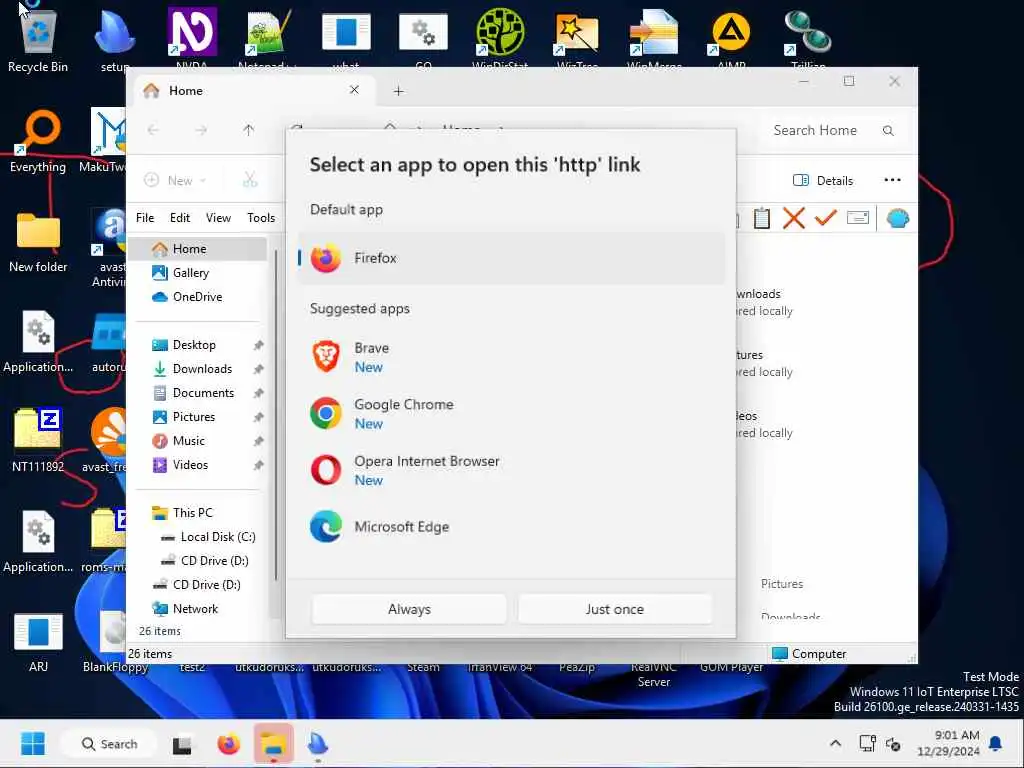Viewport: 1024px width, 768px height.
Task: Click the orange checkmark toolbar icon
Action: [x=825, y=217]
